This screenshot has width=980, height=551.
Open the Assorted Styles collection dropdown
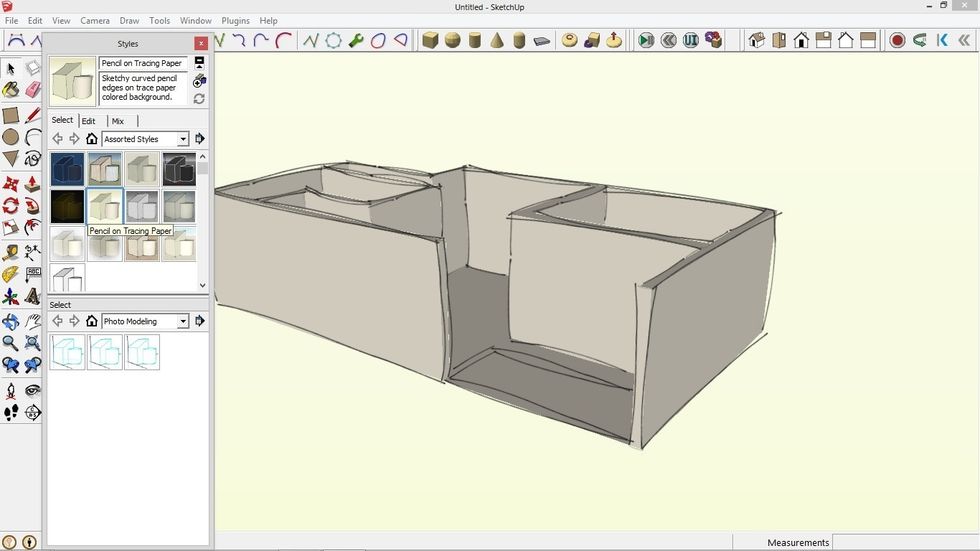click(x=183, y=139)
